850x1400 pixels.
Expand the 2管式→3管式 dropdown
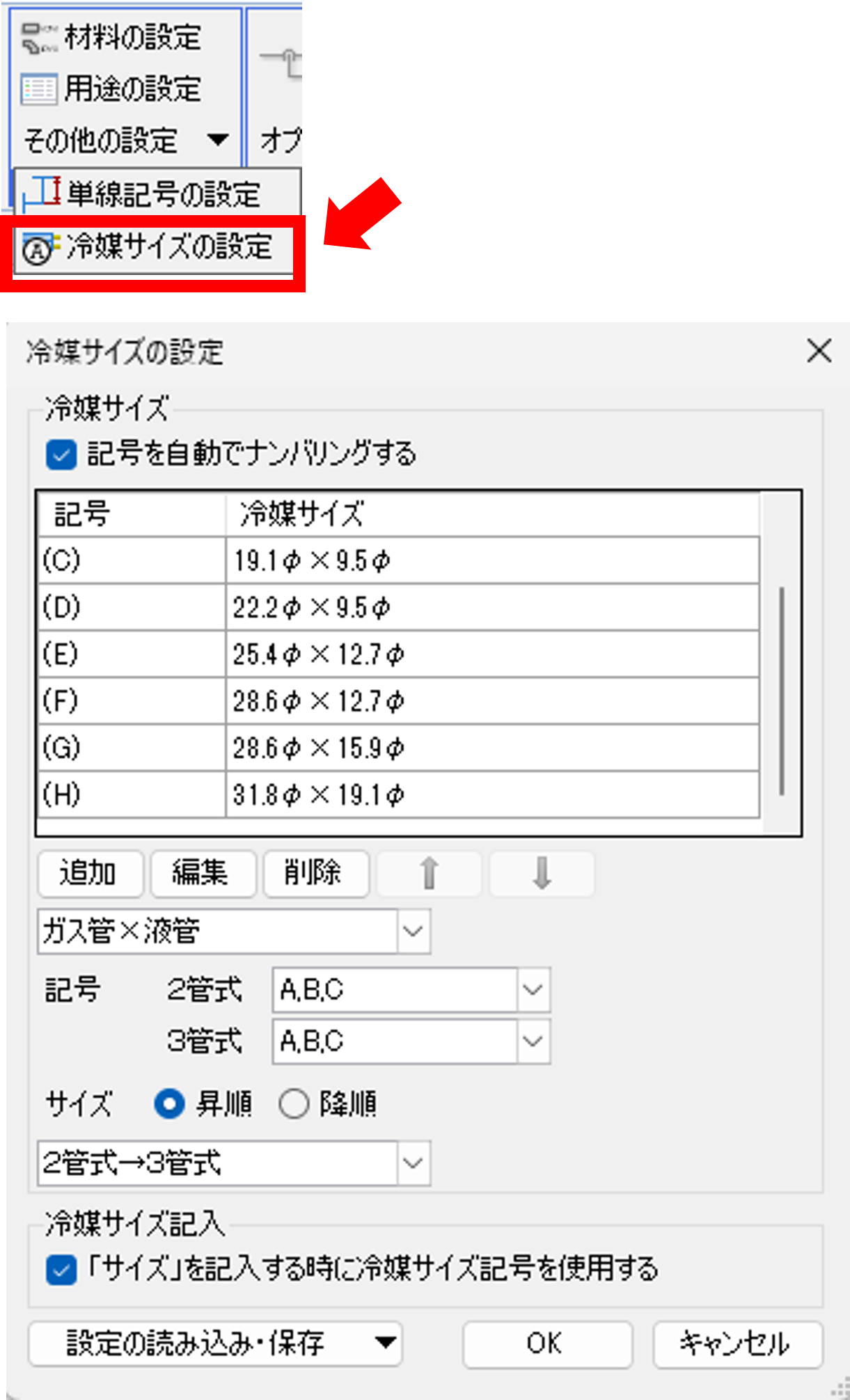pyautogui.click(x=412, y=1163)
